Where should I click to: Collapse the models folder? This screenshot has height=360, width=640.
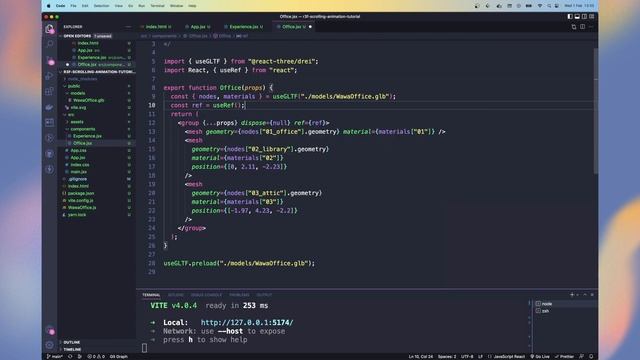coord(97,93)
